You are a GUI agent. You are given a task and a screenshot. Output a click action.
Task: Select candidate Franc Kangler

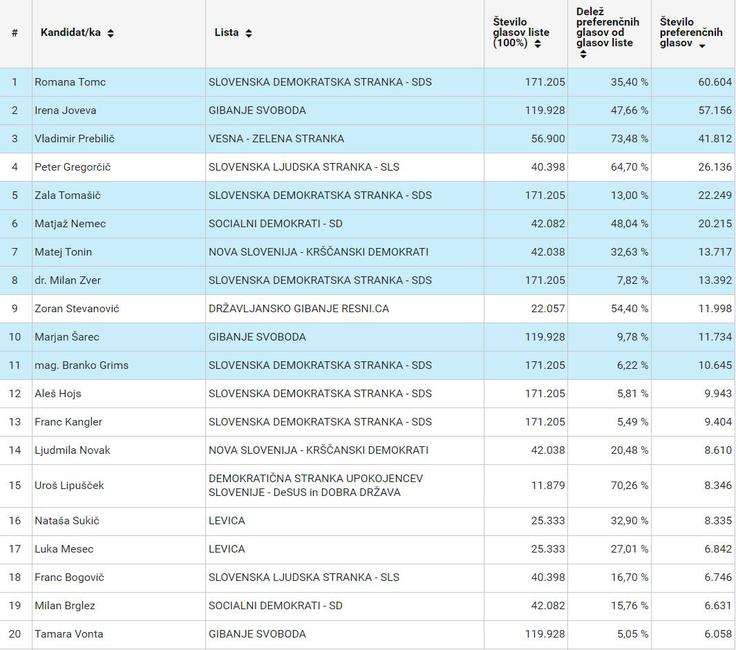pyautogui.click(x=68, y=422)
